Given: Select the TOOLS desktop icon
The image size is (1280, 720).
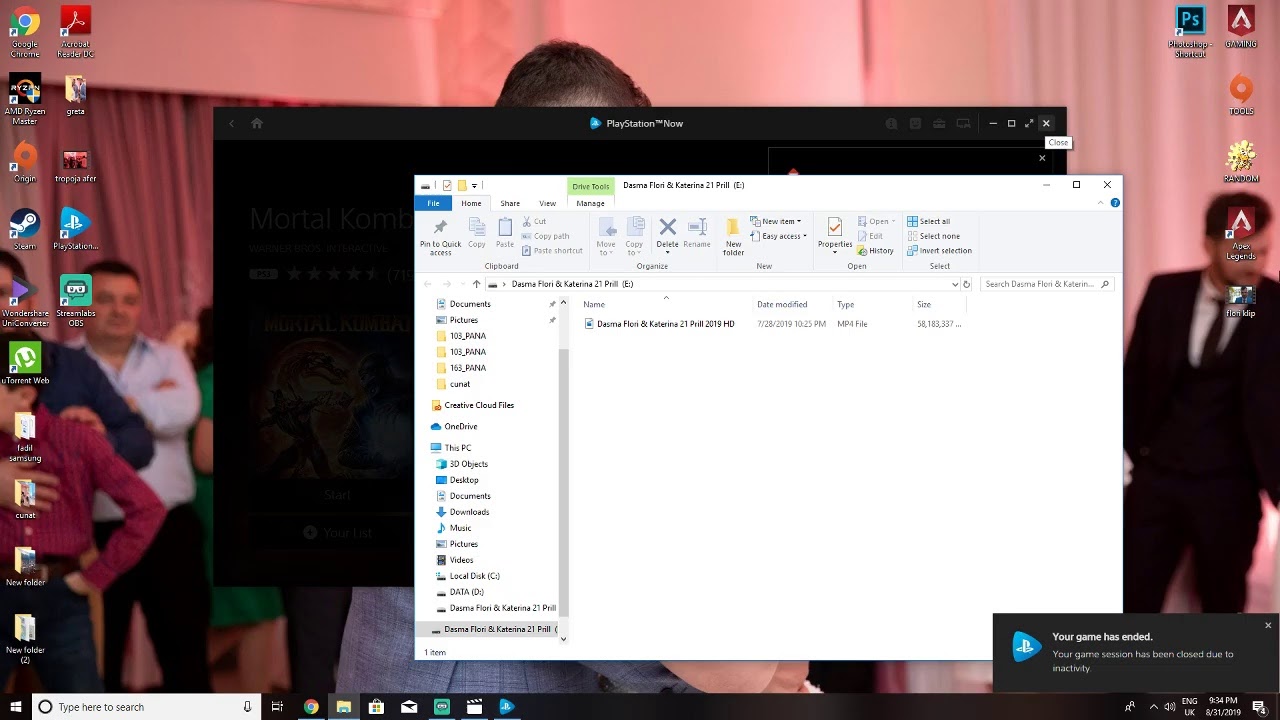Looking at the screenshot, I should 1241,95.
